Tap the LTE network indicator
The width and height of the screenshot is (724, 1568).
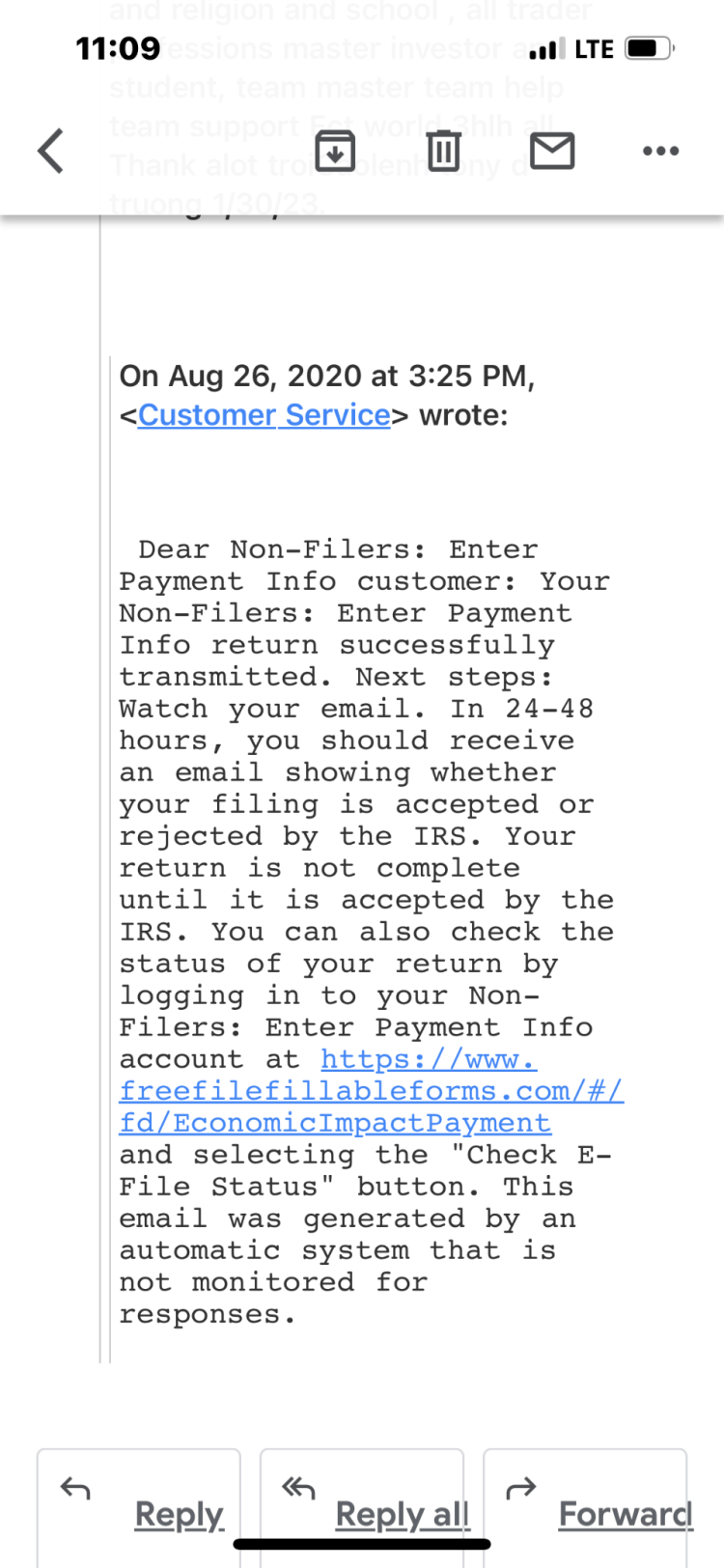click(594, 48)
